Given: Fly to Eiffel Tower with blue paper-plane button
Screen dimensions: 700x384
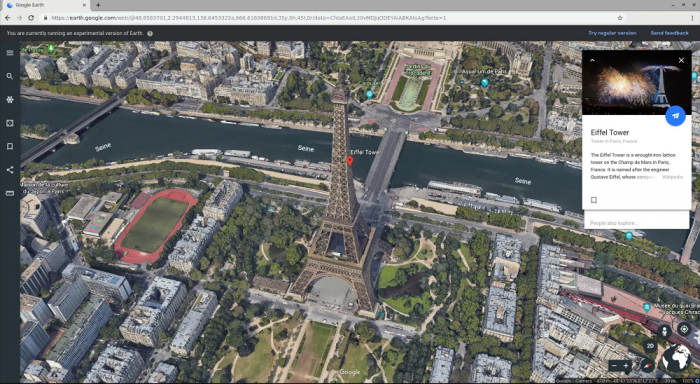Looking at the screenshot, I should coord(675,116).
